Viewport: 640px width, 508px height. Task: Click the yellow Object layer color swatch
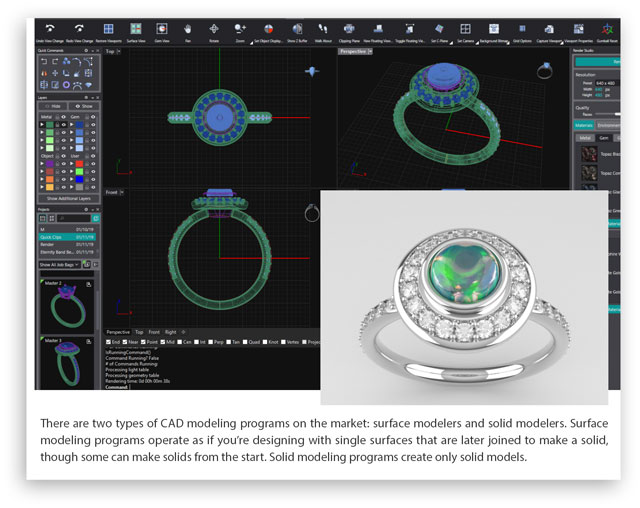(50, 187)
